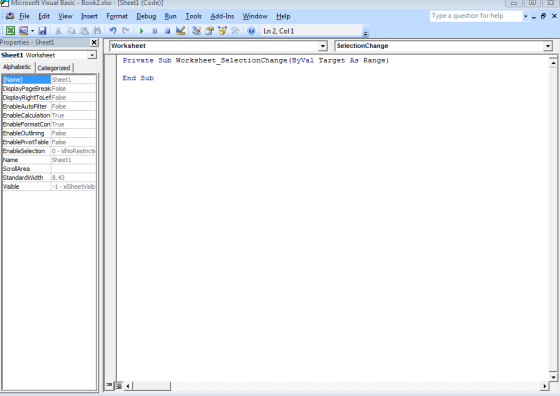This screenshot has width=560, height=396.
Task: Switch to Procedure View button
Action: [109, 385]
